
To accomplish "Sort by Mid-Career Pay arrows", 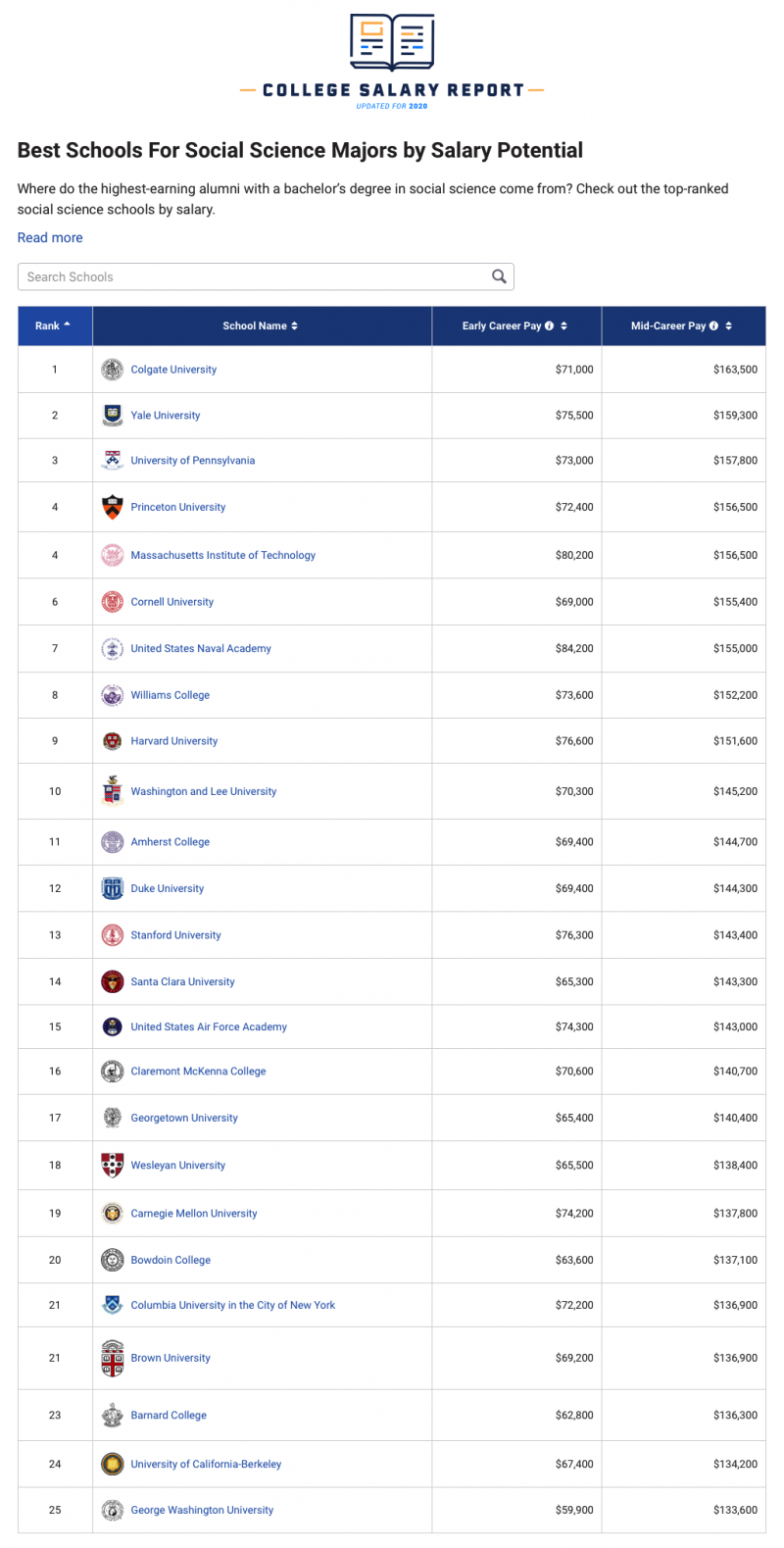I will point(728,325).
